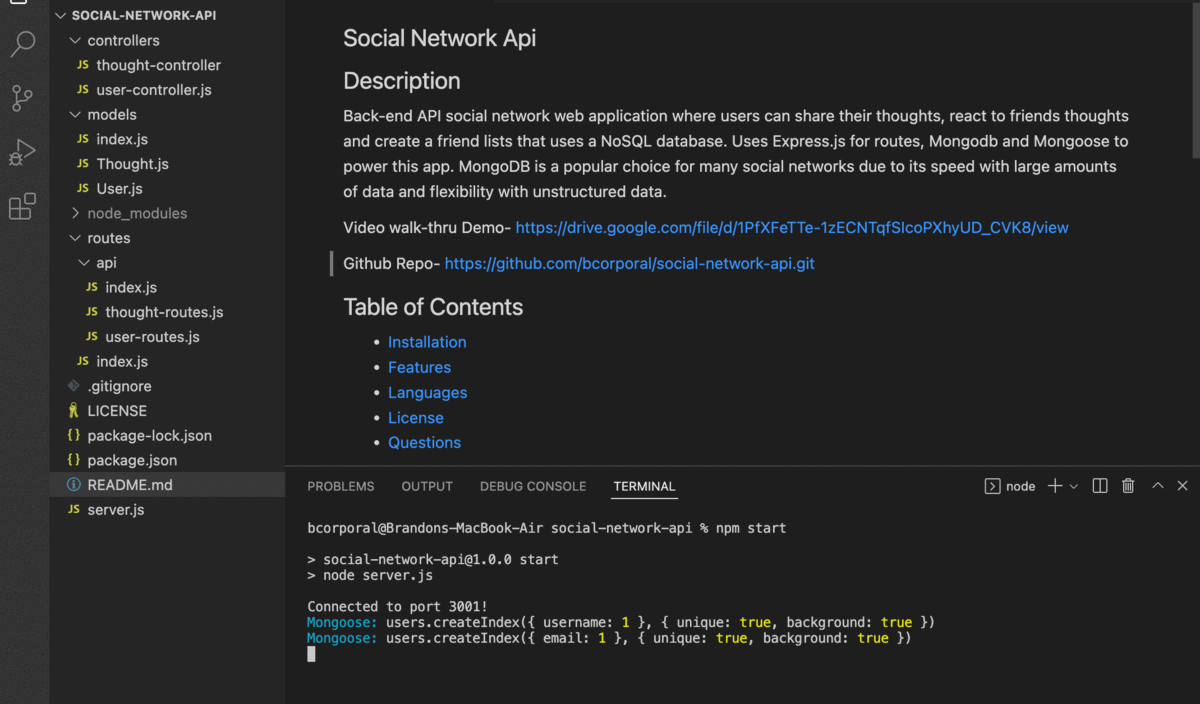Viewport: 1200px width, 704px height.
Task: Click the new terminal plus icon
Action: 1054,486
